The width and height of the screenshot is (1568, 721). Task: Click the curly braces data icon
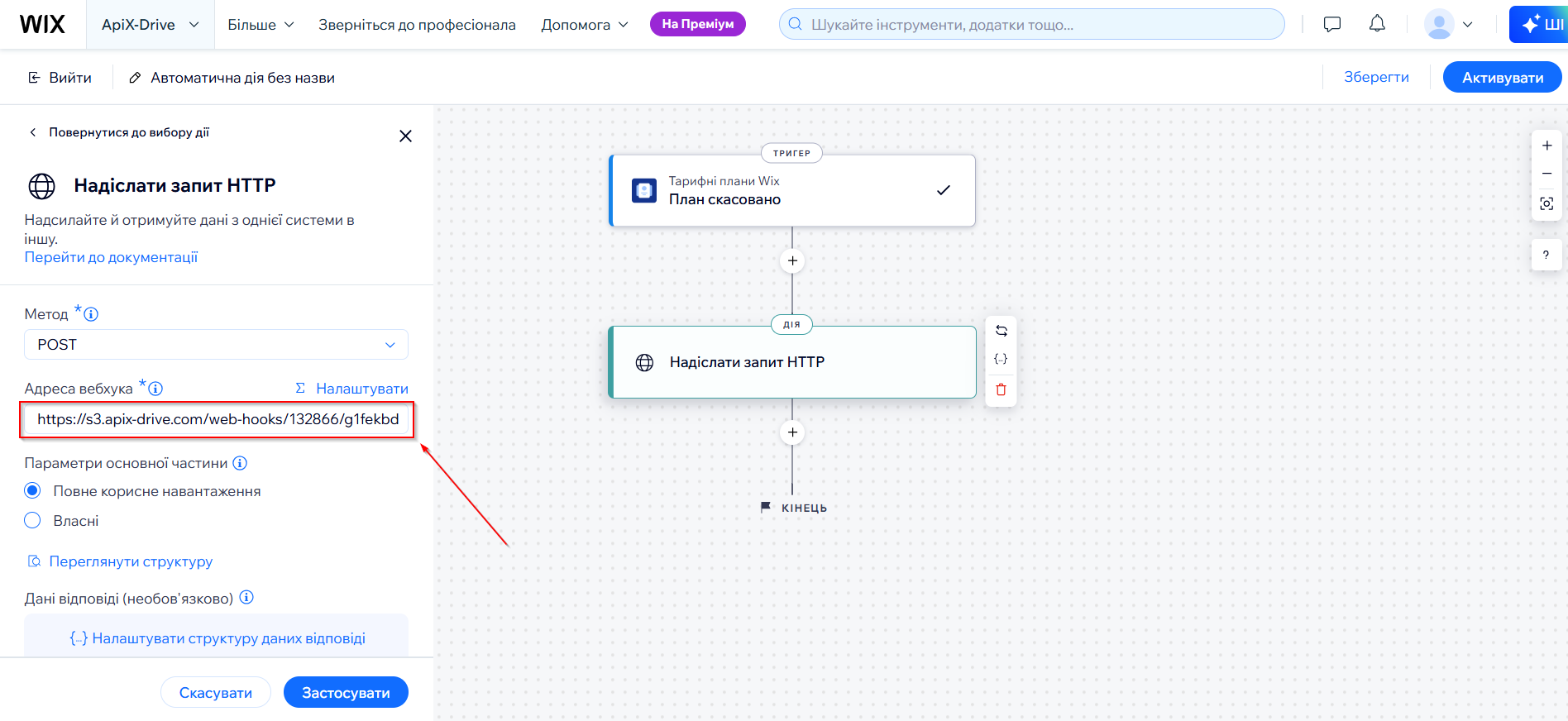click(1001, 359)
